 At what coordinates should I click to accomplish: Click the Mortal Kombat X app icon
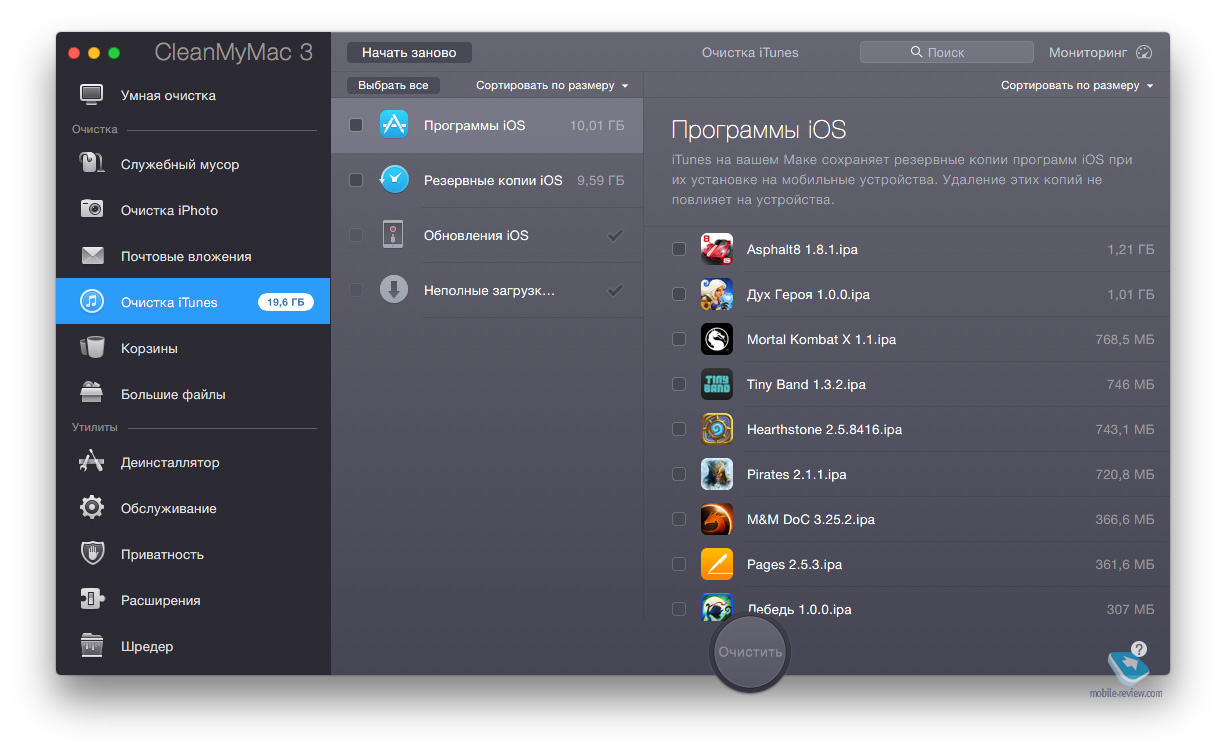click(717, 339)
